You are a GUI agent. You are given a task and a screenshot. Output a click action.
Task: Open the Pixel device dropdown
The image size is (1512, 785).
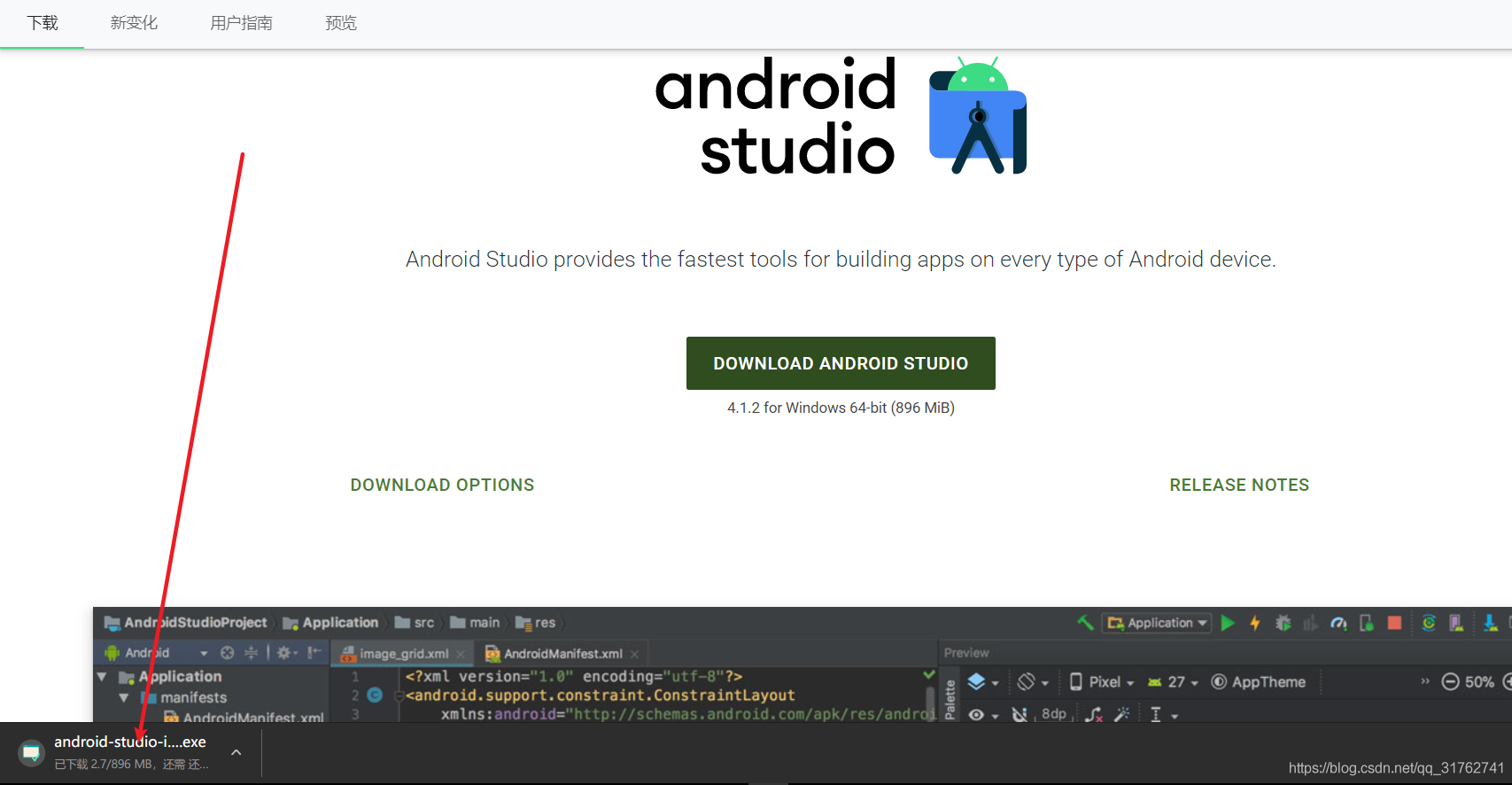[x=1101, y=681]
